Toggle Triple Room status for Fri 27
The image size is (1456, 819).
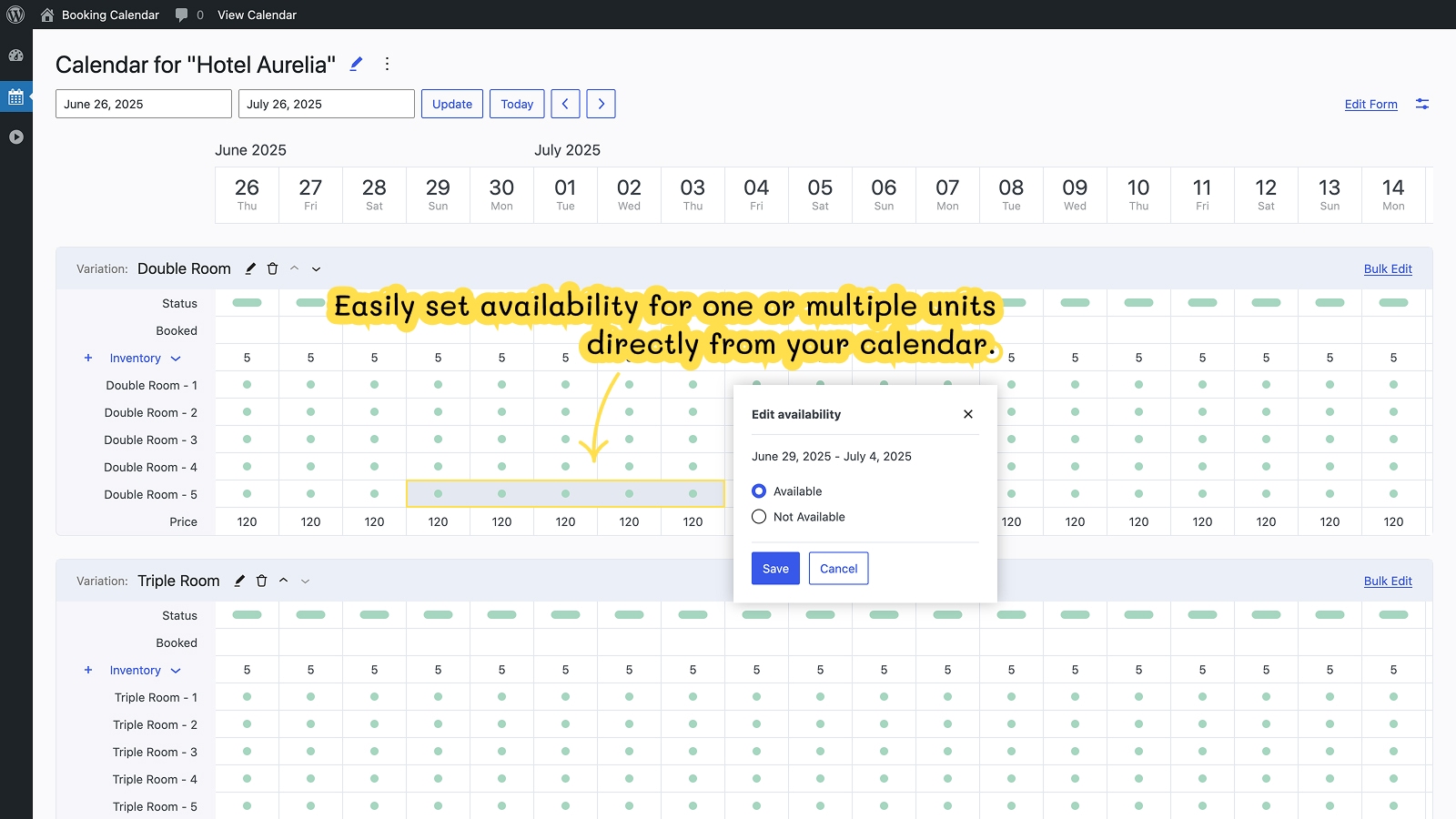coord(310,614)
